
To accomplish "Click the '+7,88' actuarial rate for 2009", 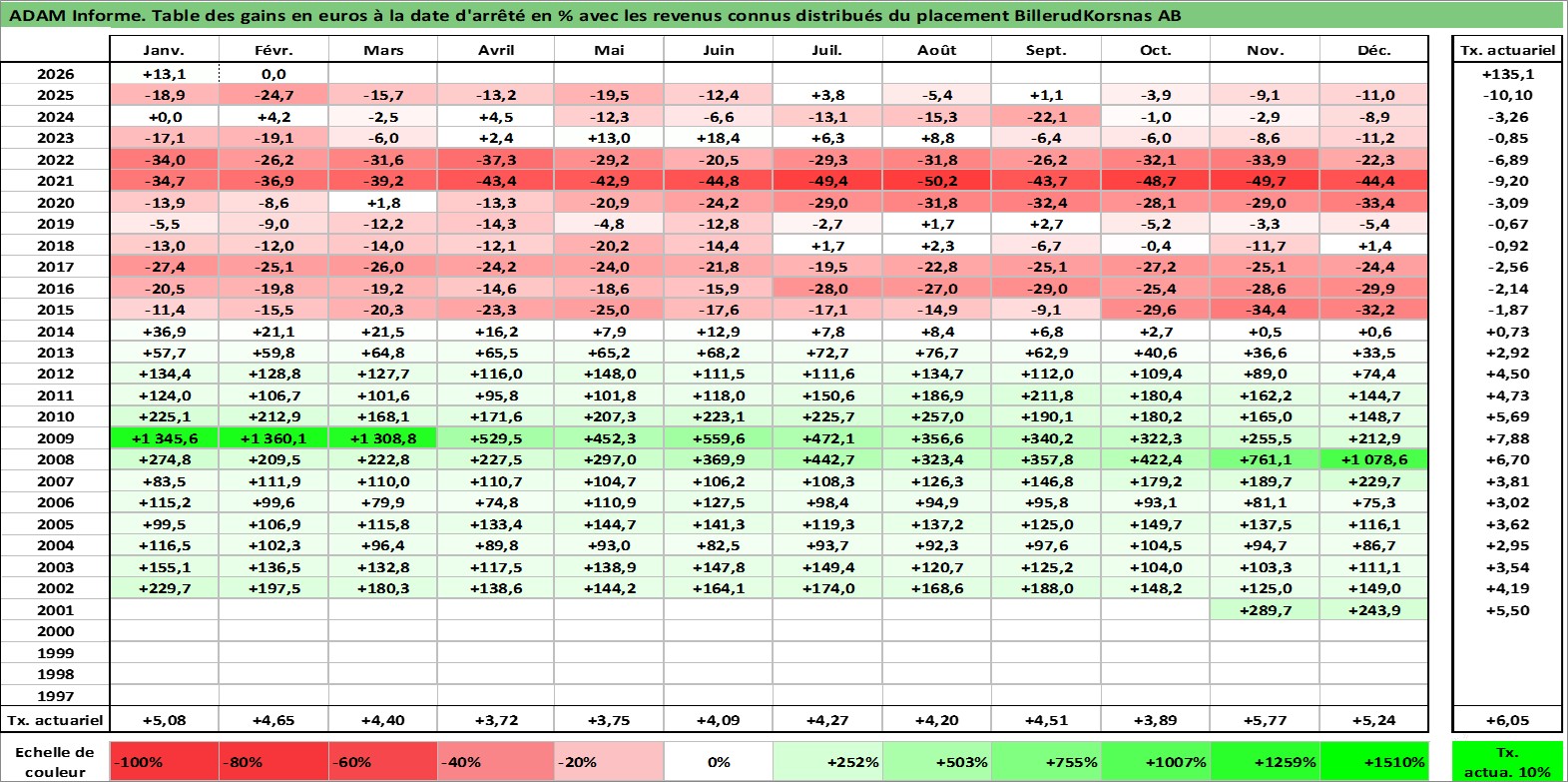I will pos(1507,438).
